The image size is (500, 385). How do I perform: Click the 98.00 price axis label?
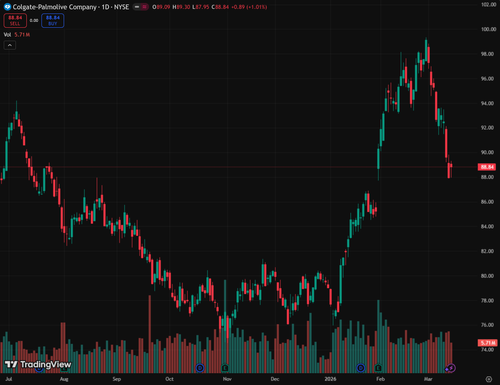487,54
